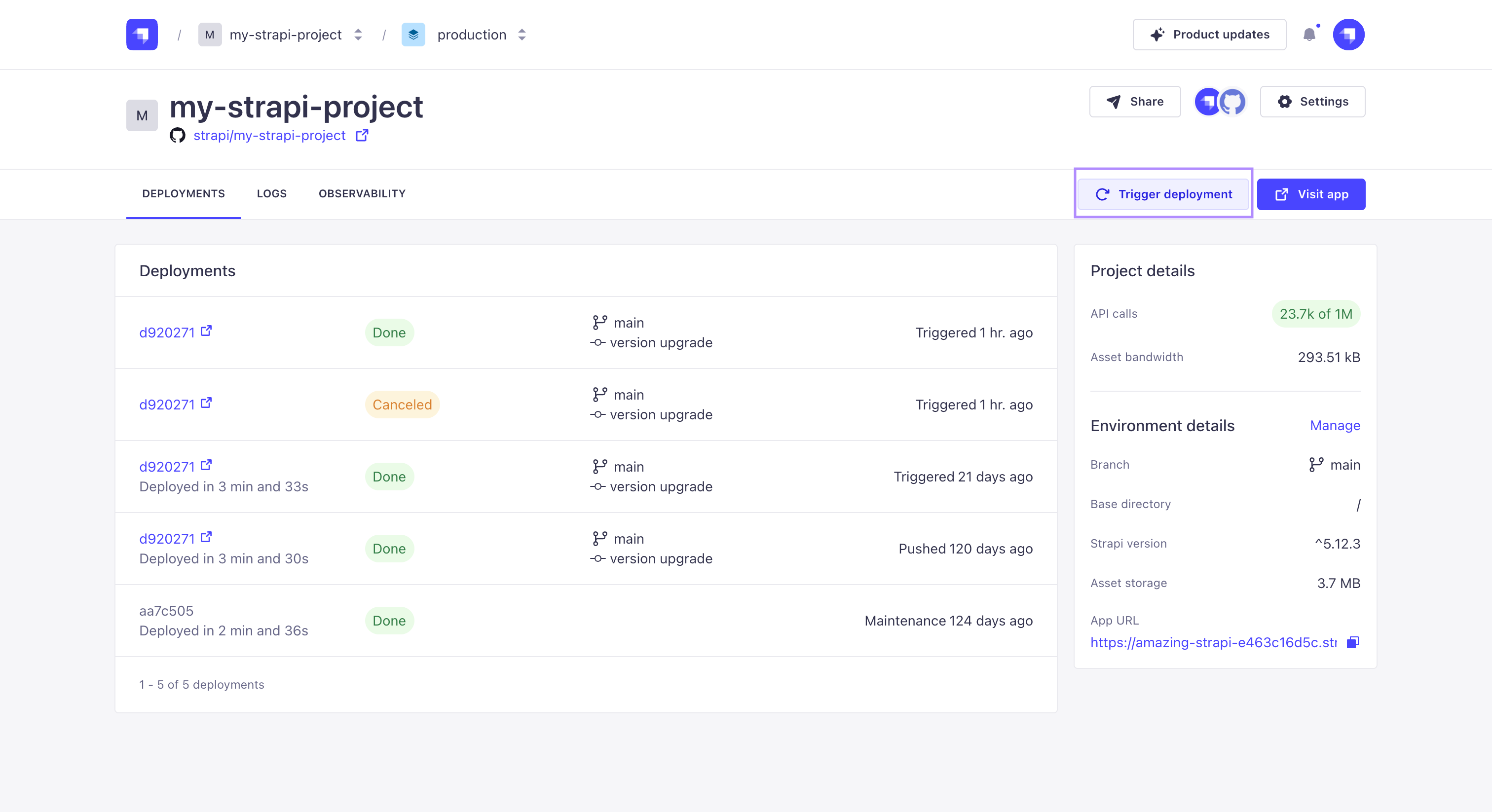Select the aa7c505 maintenance deployment

pyautogui.click(x=166, y=611)
